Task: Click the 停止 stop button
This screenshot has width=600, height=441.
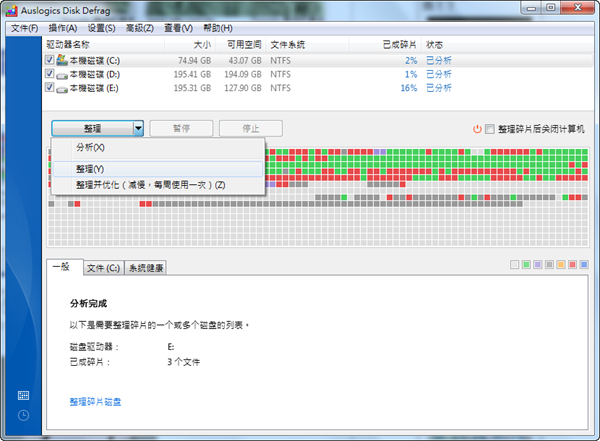Action: point(251,128)
